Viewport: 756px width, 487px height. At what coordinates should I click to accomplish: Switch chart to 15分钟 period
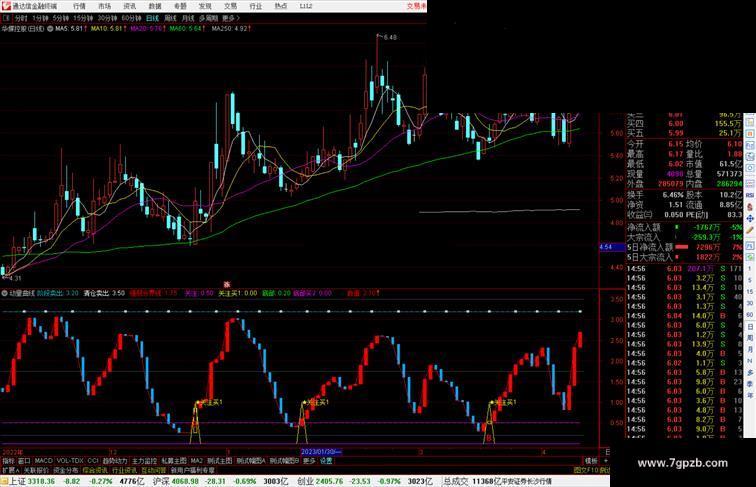coord(83,18)
